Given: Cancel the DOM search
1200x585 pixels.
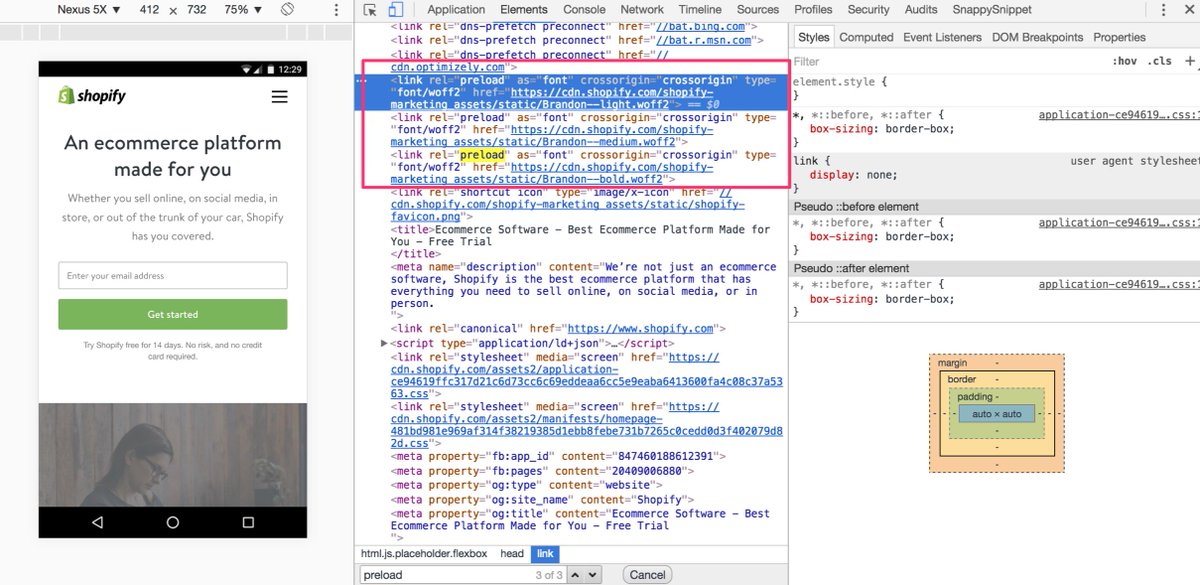Looking at the screenshot, I should click(x=648, y=574).
